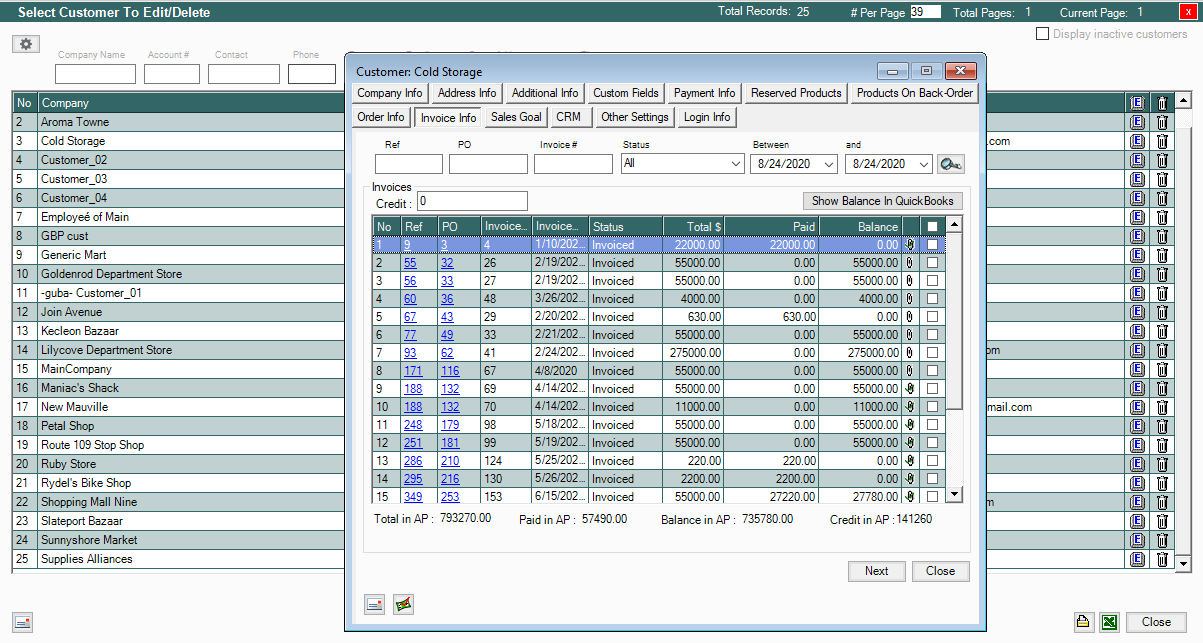Open the Sales Goal tab

pyautogui.click(x=516, y=117)
